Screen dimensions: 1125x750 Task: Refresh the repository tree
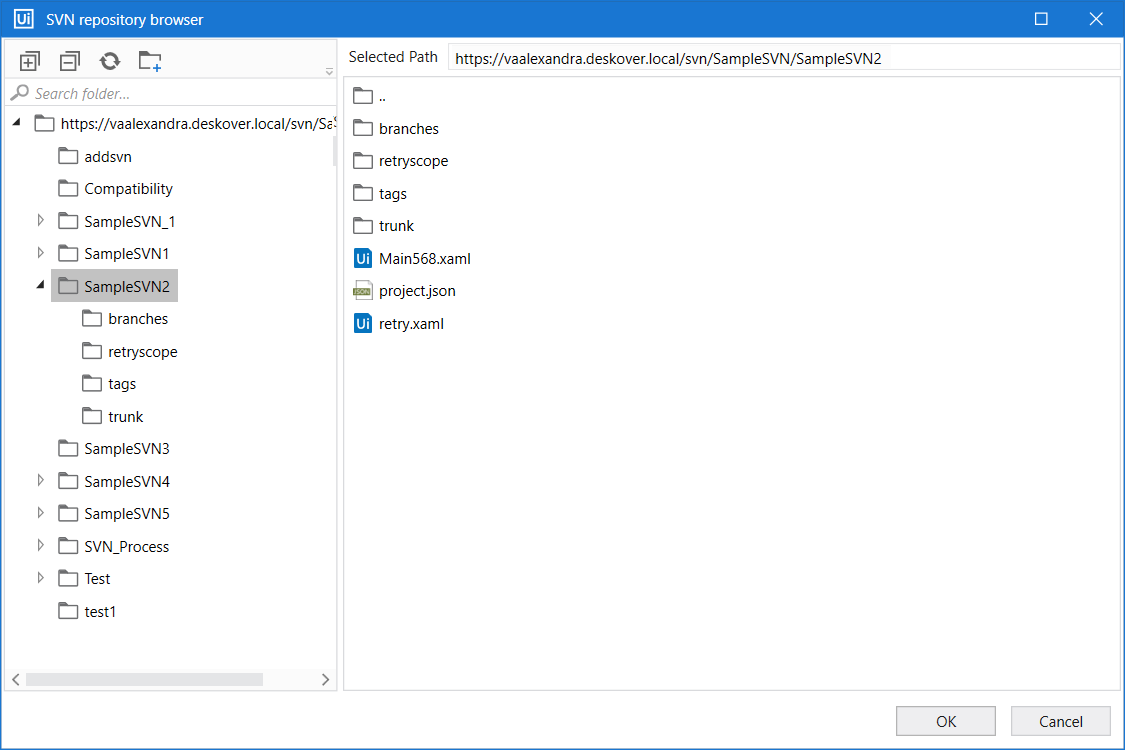[x=109, y=60]
